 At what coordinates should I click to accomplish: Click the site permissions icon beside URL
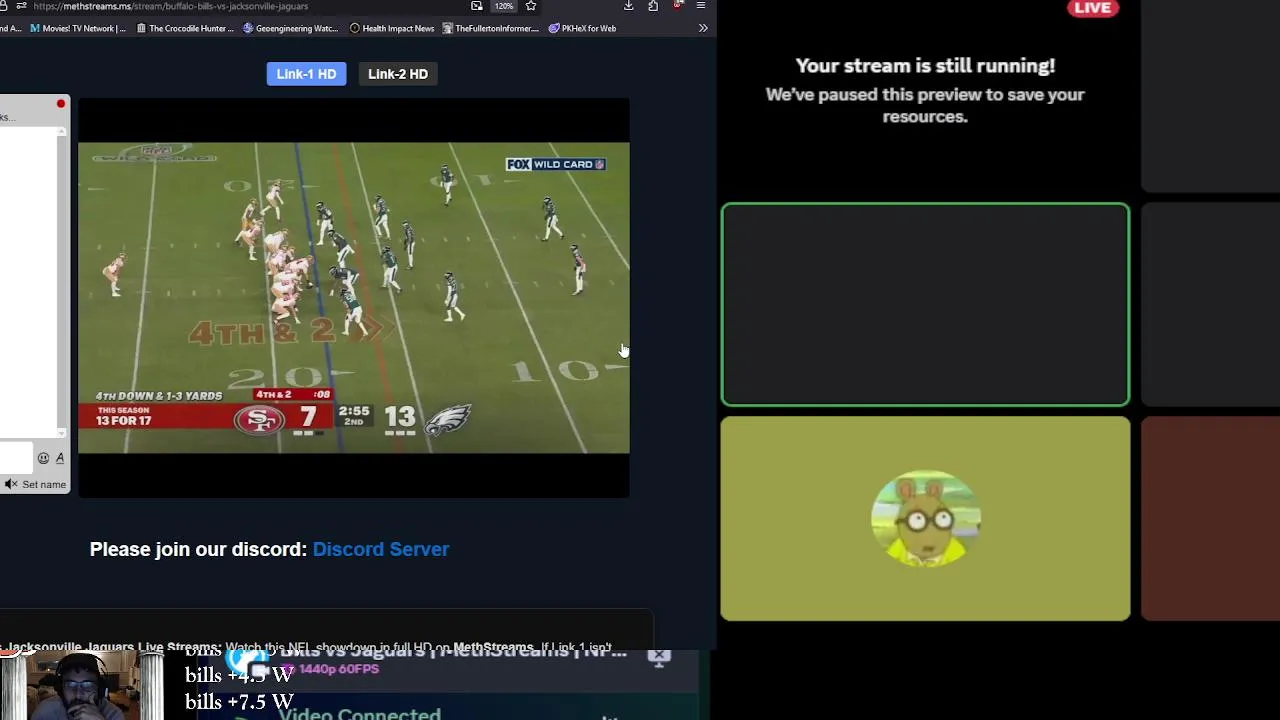21,6
